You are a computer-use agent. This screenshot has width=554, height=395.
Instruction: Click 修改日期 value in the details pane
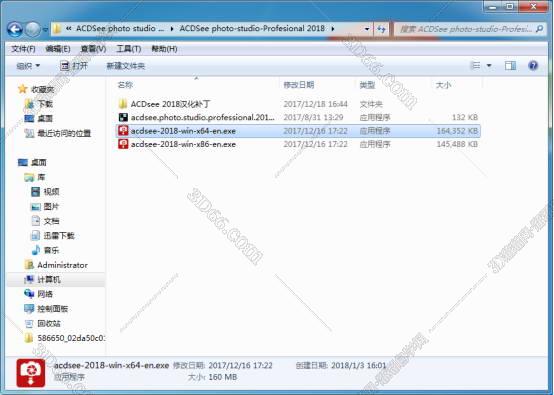[x=240, y=365]
